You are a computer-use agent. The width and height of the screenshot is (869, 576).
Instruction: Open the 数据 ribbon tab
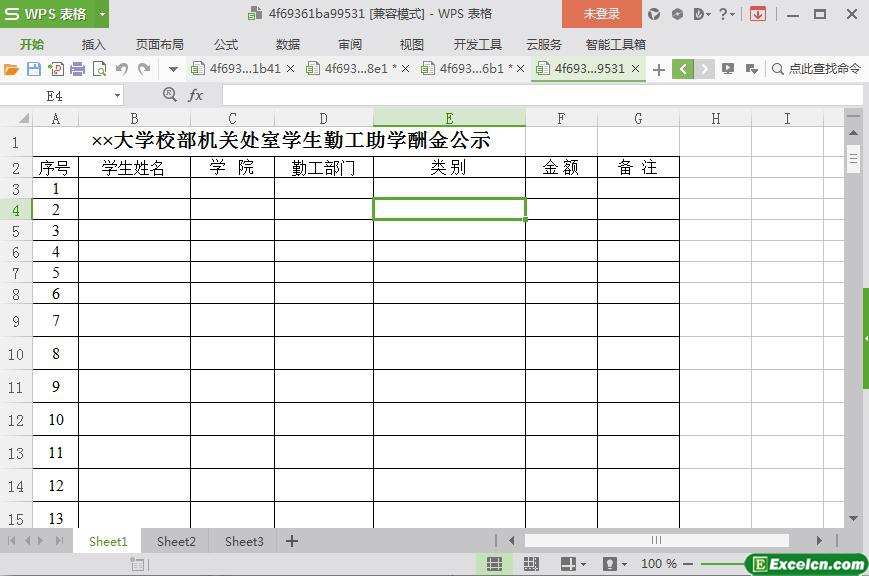[x=288, y=44]
